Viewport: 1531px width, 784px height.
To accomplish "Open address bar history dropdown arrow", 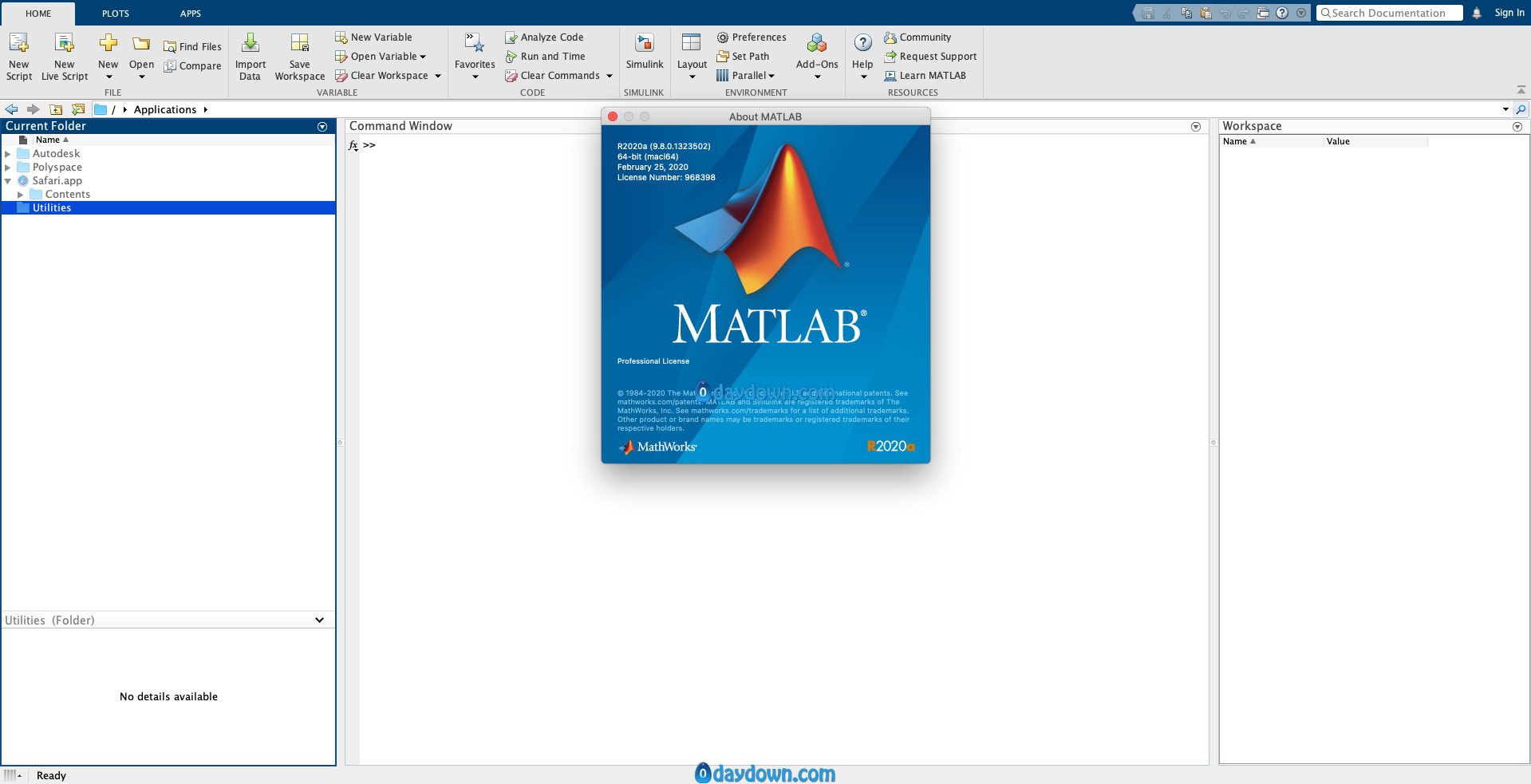I will 1505,109.
